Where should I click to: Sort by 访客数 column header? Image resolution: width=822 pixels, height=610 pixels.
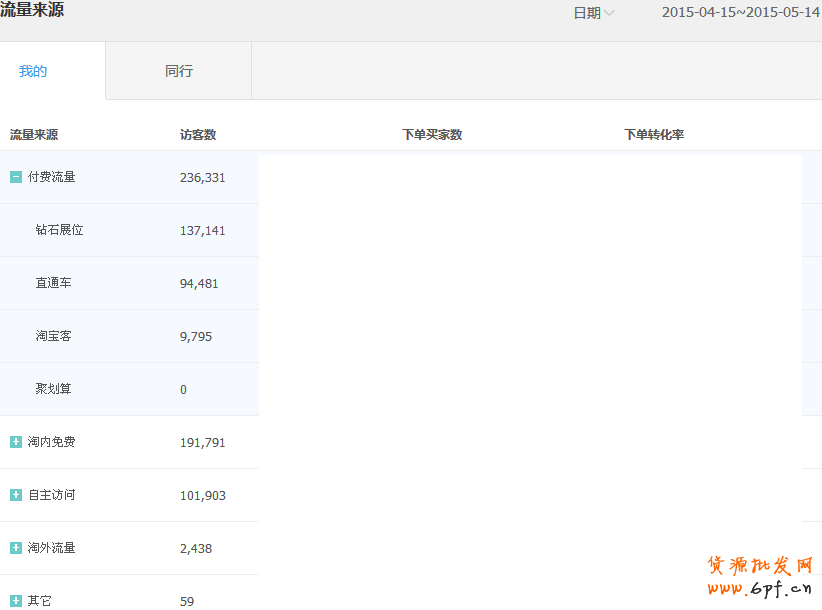point(198,135)
